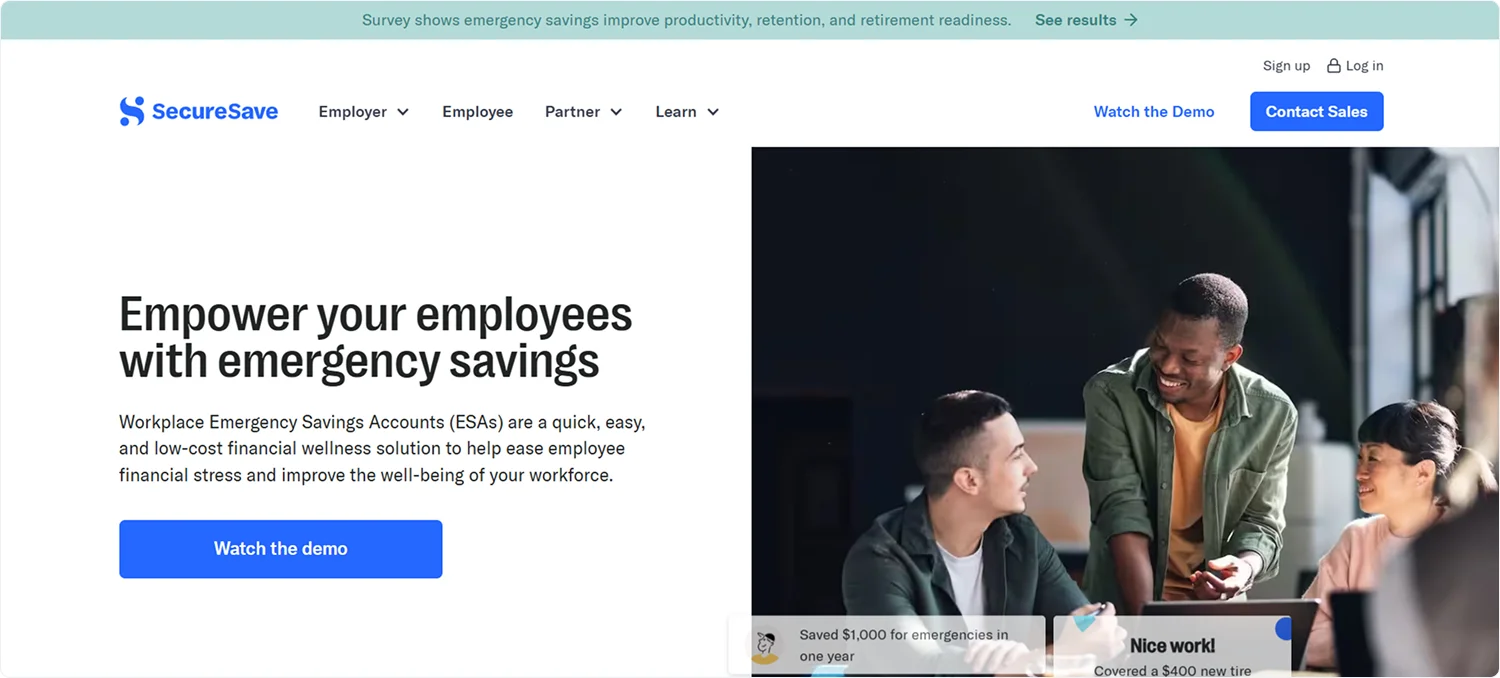
Task: Click the Contact Sales button
Action: click(x=1317, y=111)
